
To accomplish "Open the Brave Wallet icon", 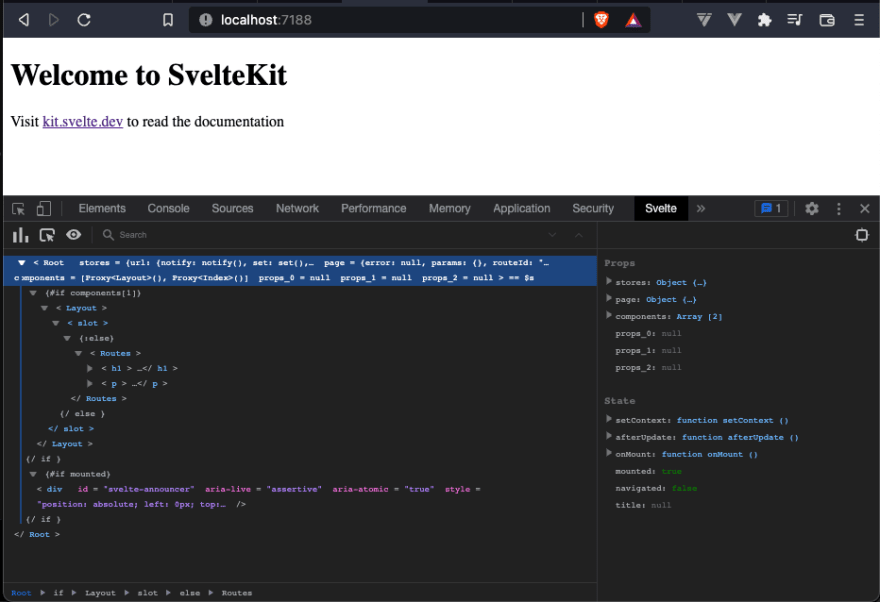I will [827, 20].
